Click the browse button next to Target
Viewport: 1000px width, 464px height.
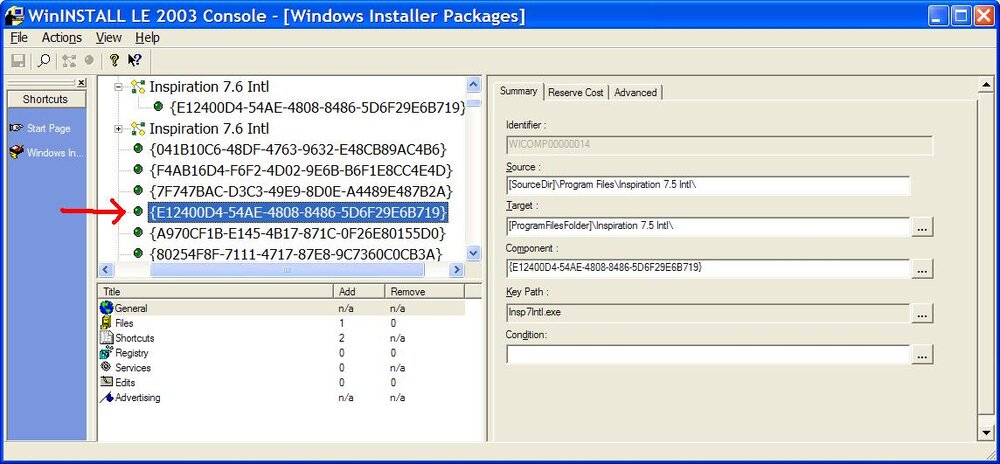click(922, 227)
